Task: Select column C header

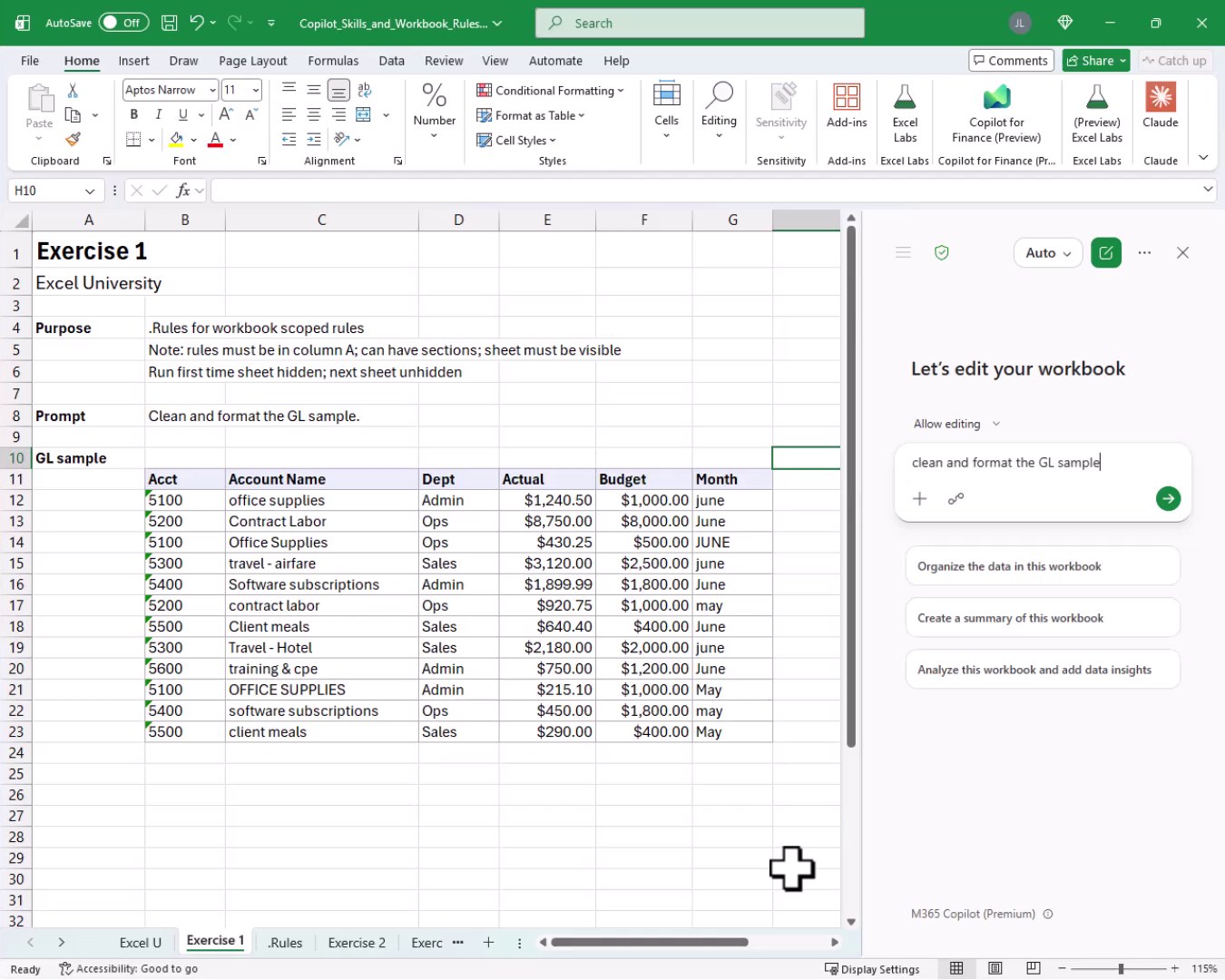Action: (x=322, y=220)
